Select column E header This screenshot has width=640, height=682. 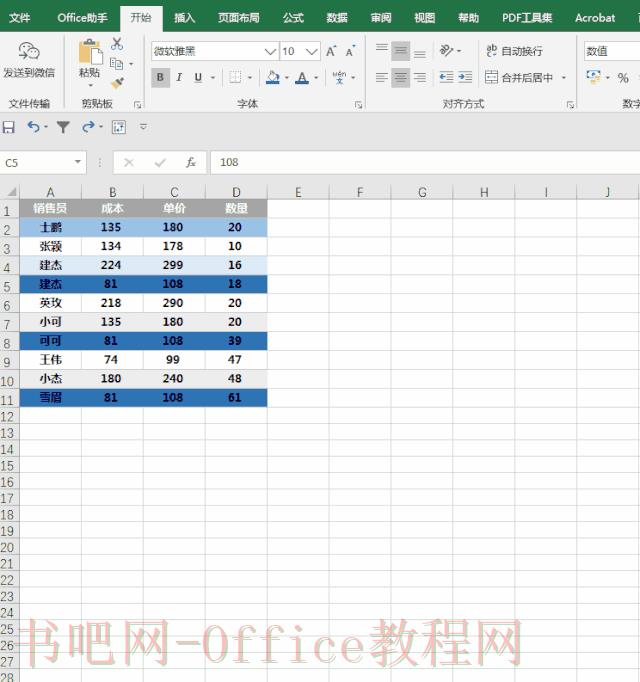298,192
